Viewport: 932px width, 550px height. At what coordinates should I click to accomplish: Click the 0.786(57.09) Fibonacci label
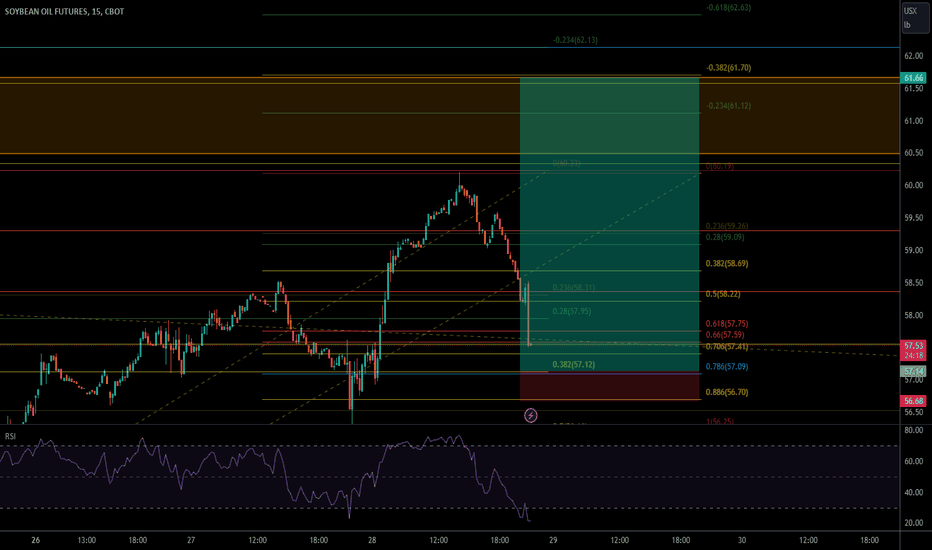click(727, 367)
